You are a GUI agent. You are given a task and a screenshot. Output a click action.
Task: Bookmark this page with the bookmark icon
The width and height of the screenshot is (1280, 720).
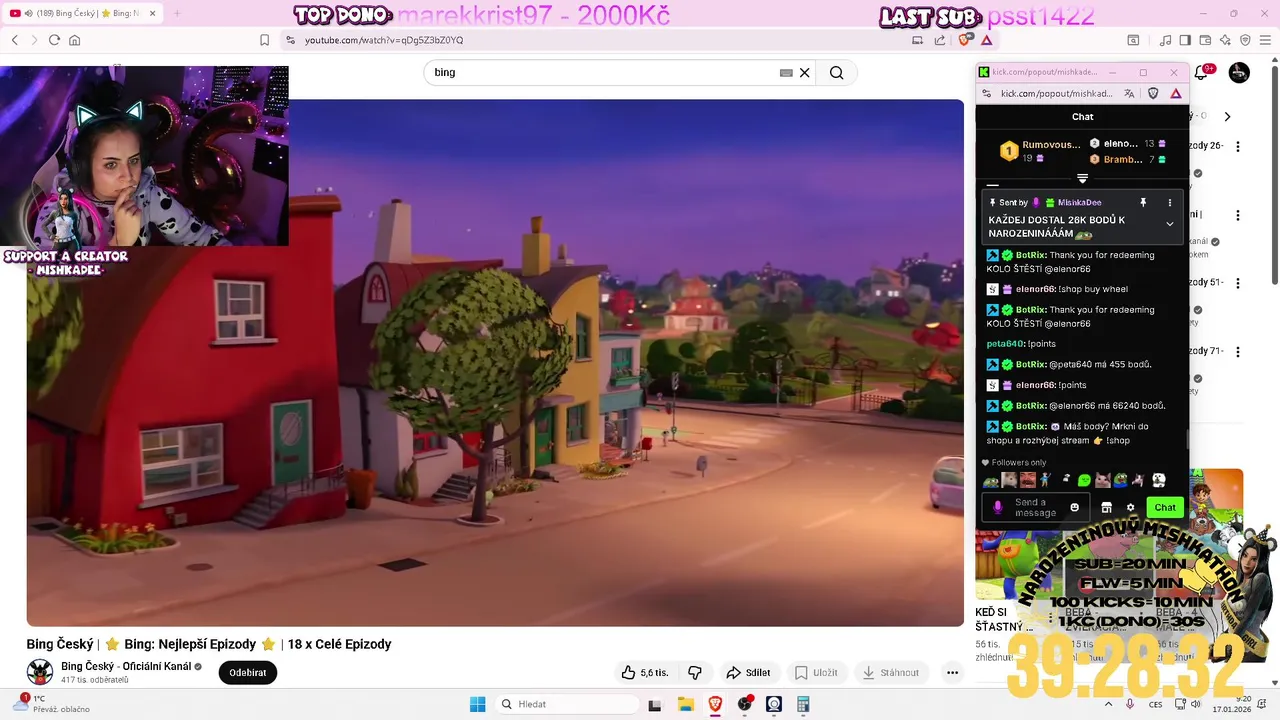(x=264, y=40)
